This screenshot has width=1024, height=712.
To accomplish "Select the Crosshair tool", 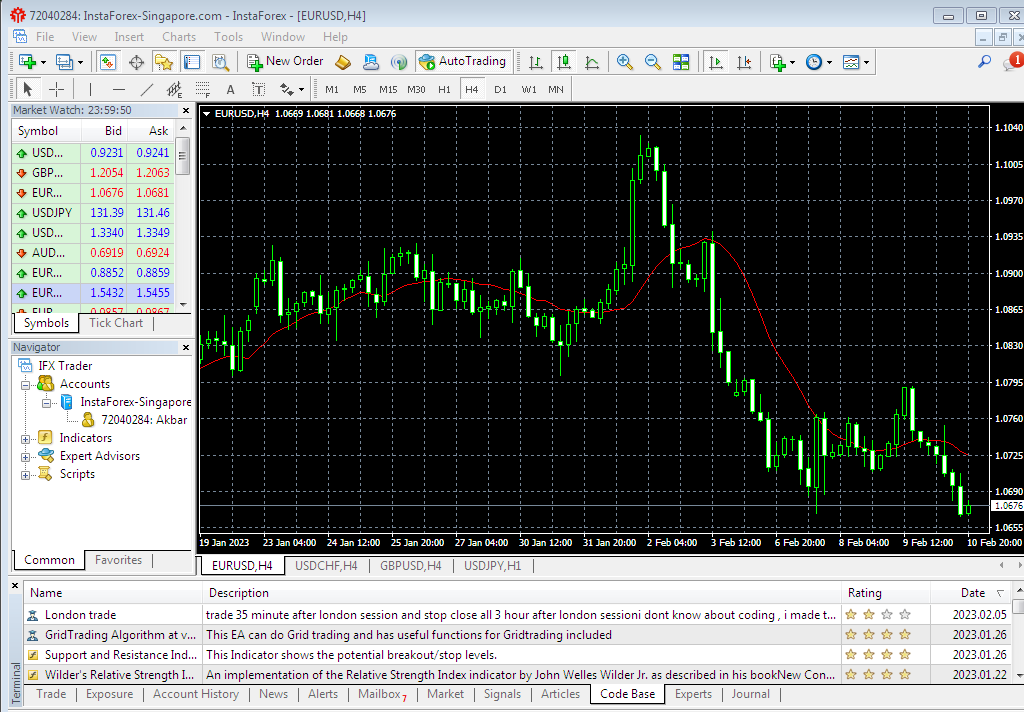I will (57, 89).
